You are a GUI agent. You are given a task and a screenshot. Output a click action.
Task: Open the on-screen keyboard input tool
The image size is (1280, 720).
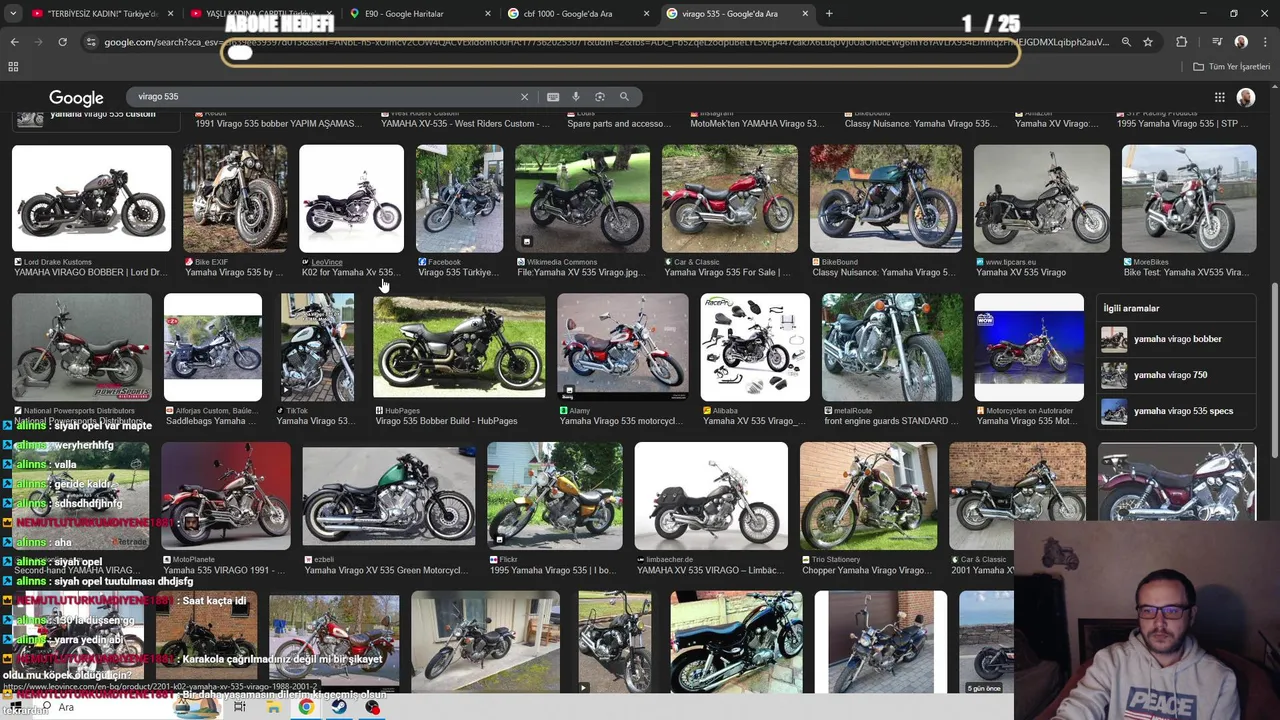pyautogui.click(x=553, y=97)
